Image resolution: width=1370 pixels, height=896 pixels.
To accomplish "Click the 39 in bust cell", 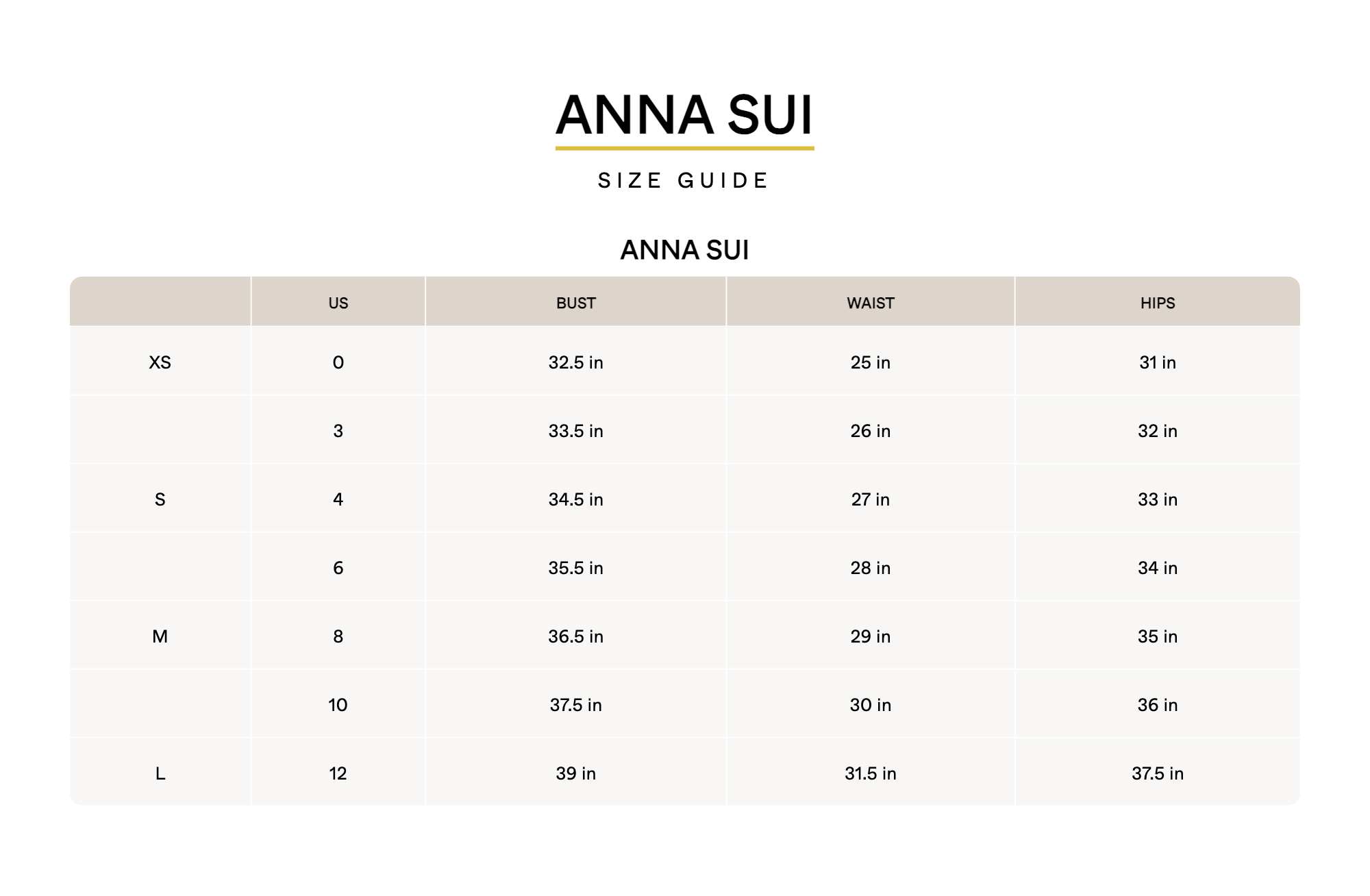I will tap(576, 773).
